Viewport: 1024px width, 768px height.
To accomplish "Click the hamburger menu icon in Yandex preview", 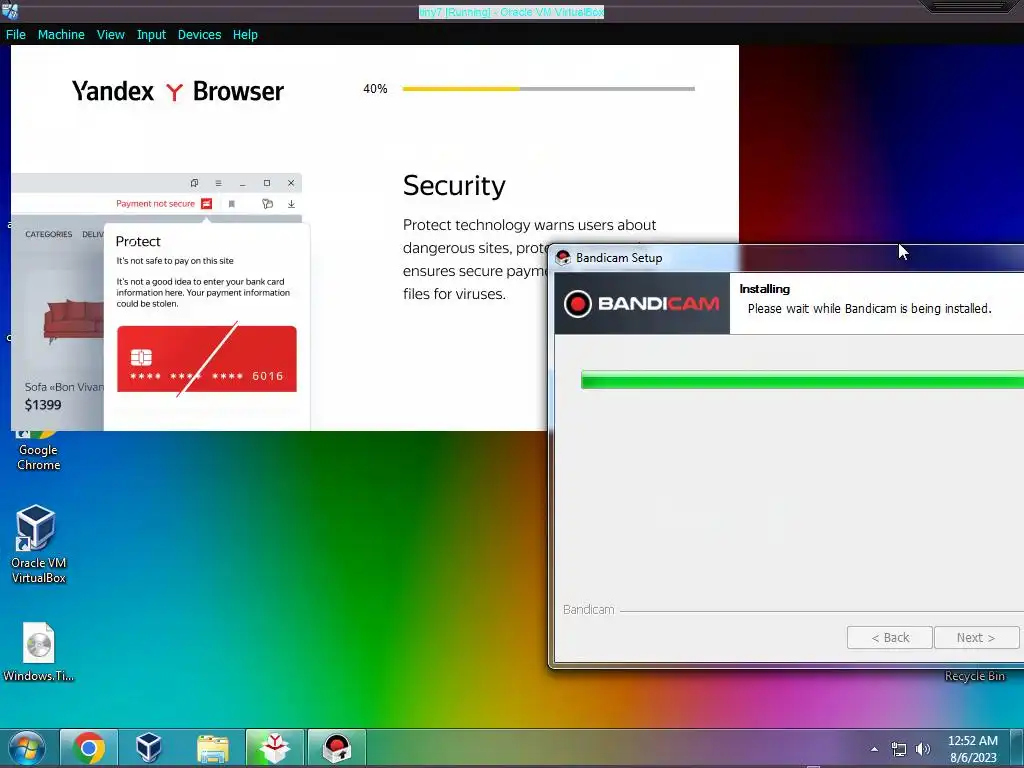I will coord(218,183).
